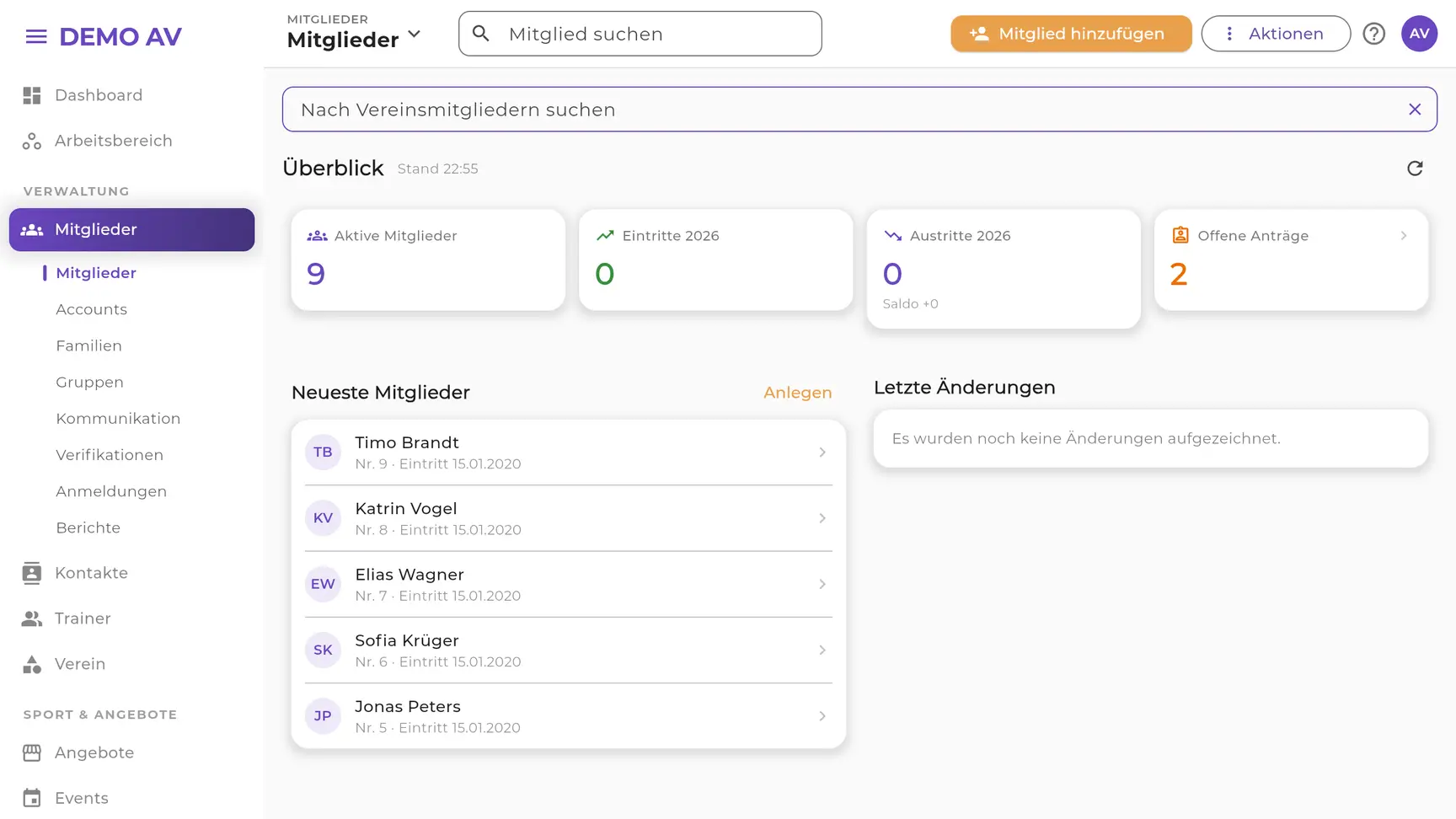
Task: Click the DEMO AV logo
Action: pos(120,36)
